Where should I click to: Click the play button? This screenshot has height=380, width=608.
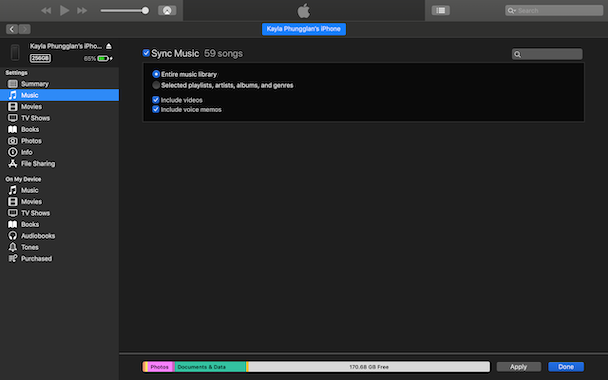click(64, 10)
